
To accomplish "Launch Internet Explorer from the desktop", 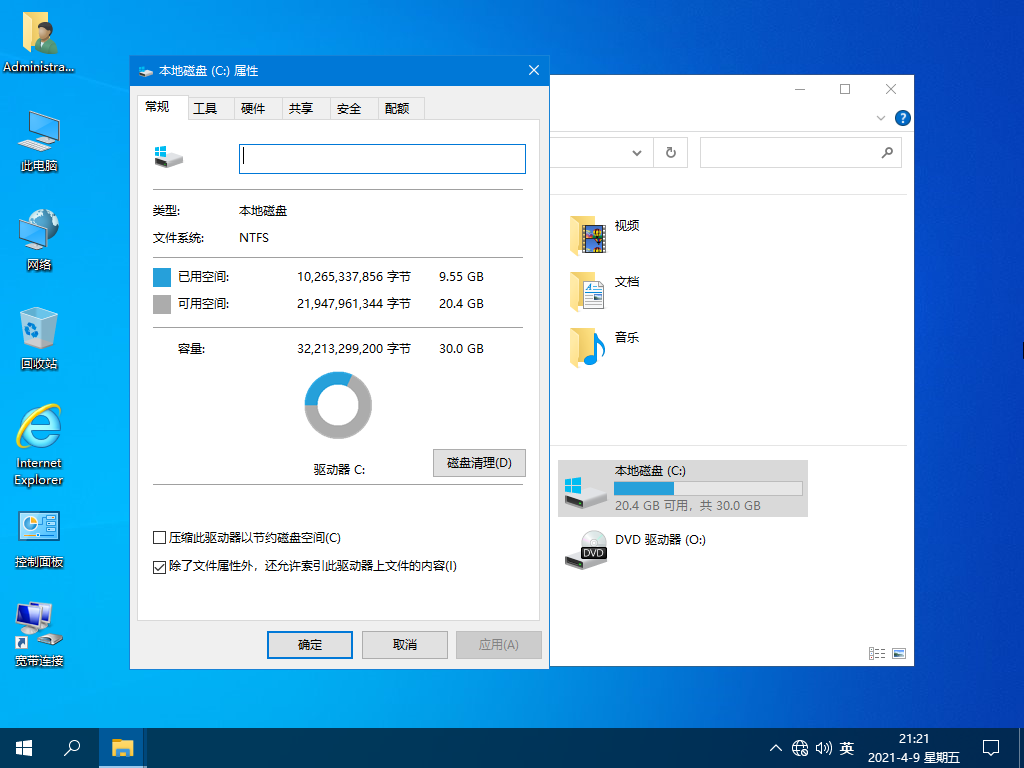I will 39,445.
